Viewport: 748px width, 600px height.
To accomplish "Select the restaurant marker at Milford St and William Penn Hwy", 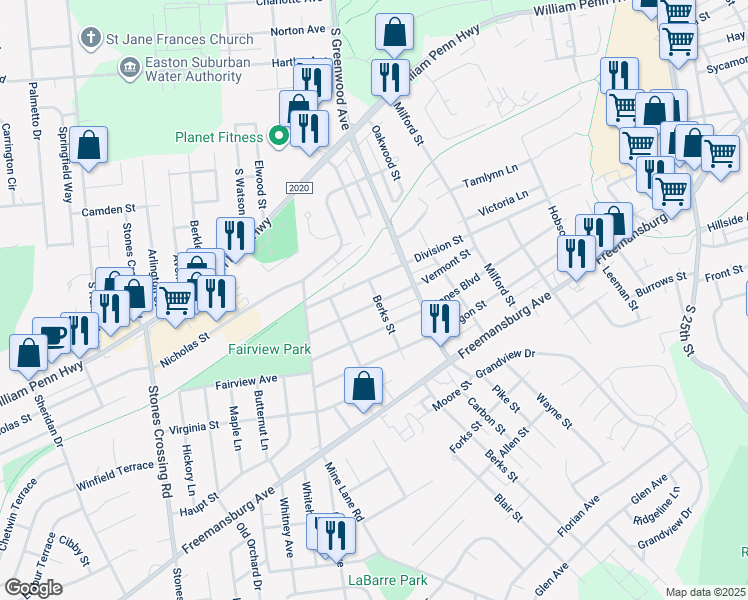I will [390, 81].
